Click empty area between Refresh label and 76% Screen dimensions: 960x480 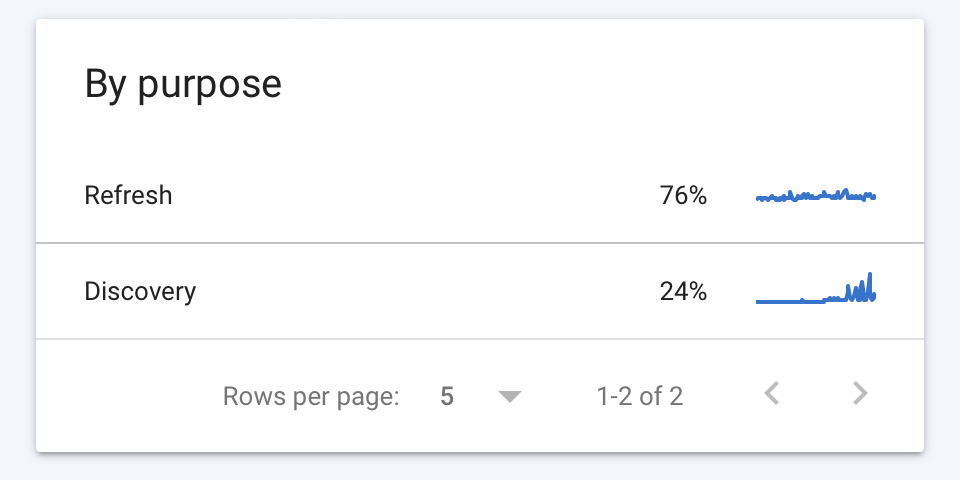[416, 196]
